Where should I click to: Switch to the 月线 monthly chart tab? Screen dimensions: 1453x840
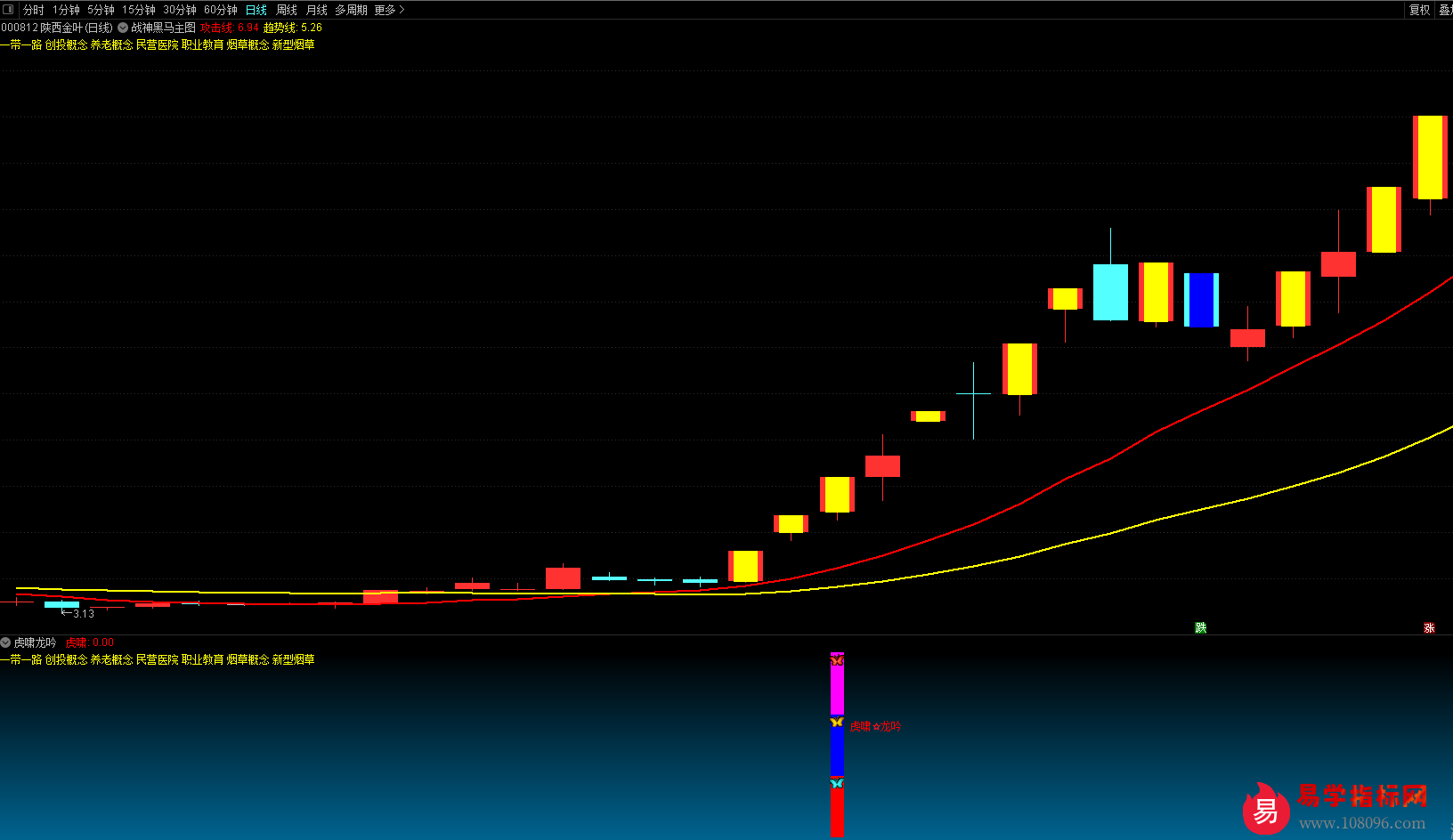pos(317,10)
